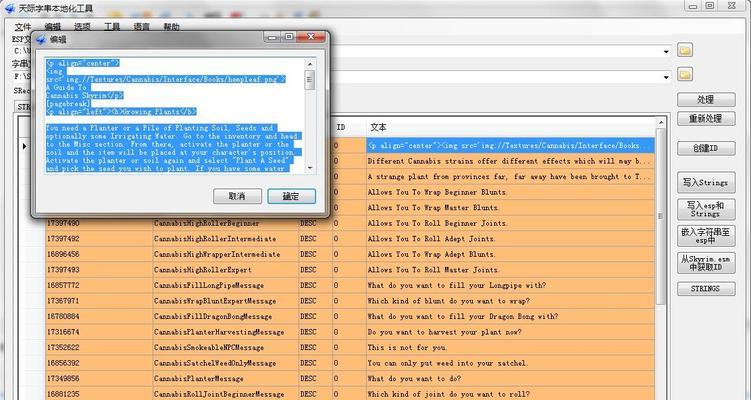The height and width of the screenshot is (400, 751).
Task: Open the 工具 menu
Action: point(112,27)
